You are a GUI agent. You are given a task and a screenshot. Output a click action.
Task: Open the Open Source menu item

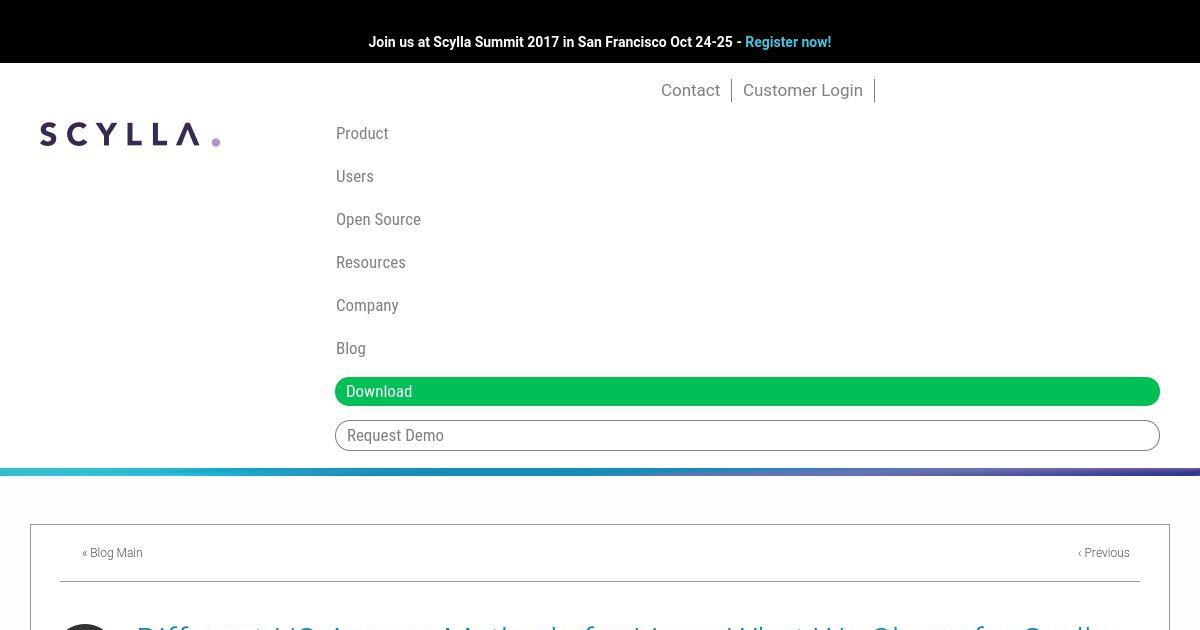coord(378,219)
